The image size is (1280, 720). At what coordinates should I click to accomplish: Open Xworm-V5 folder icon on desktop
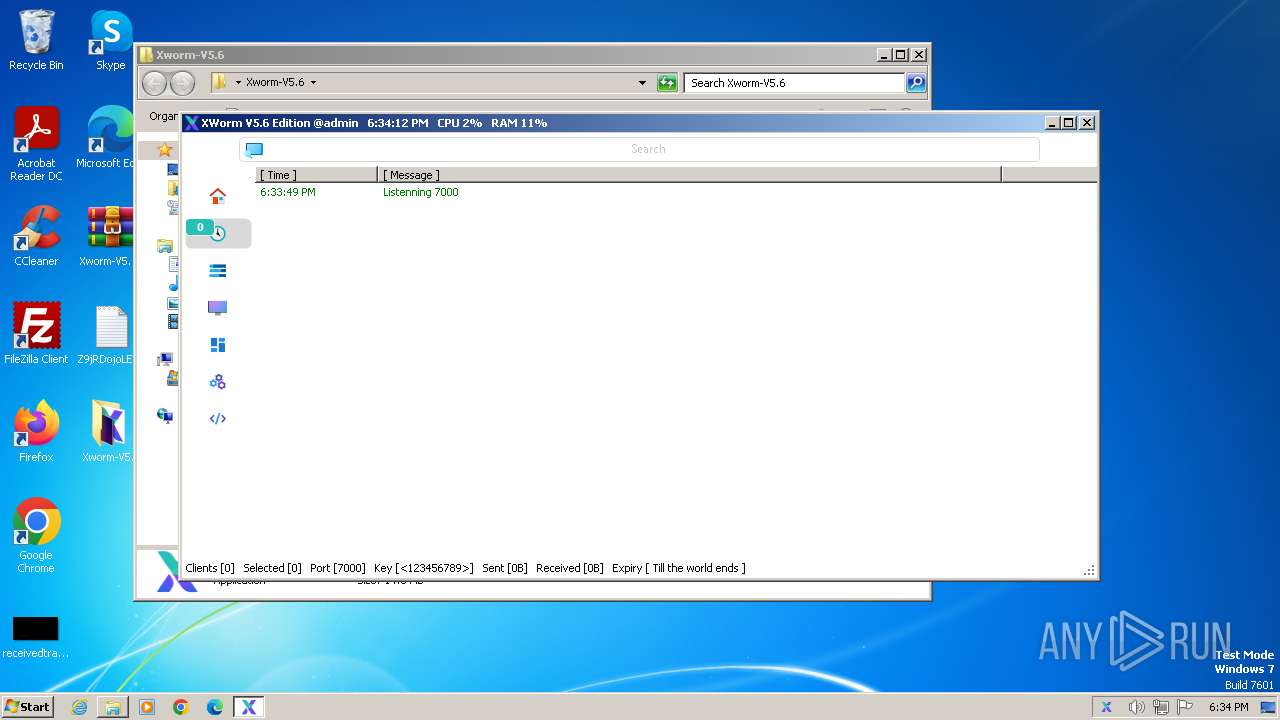pyautogui.click(x=106, y=432)
